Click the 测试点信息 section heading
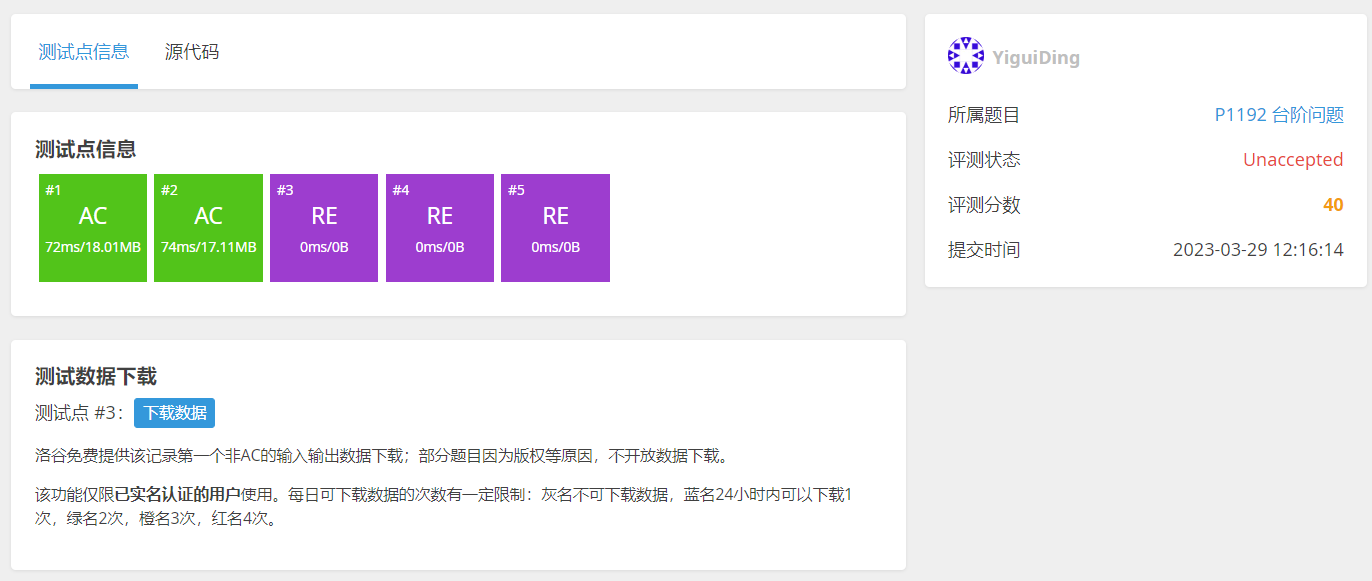 [x=86, y=150]
